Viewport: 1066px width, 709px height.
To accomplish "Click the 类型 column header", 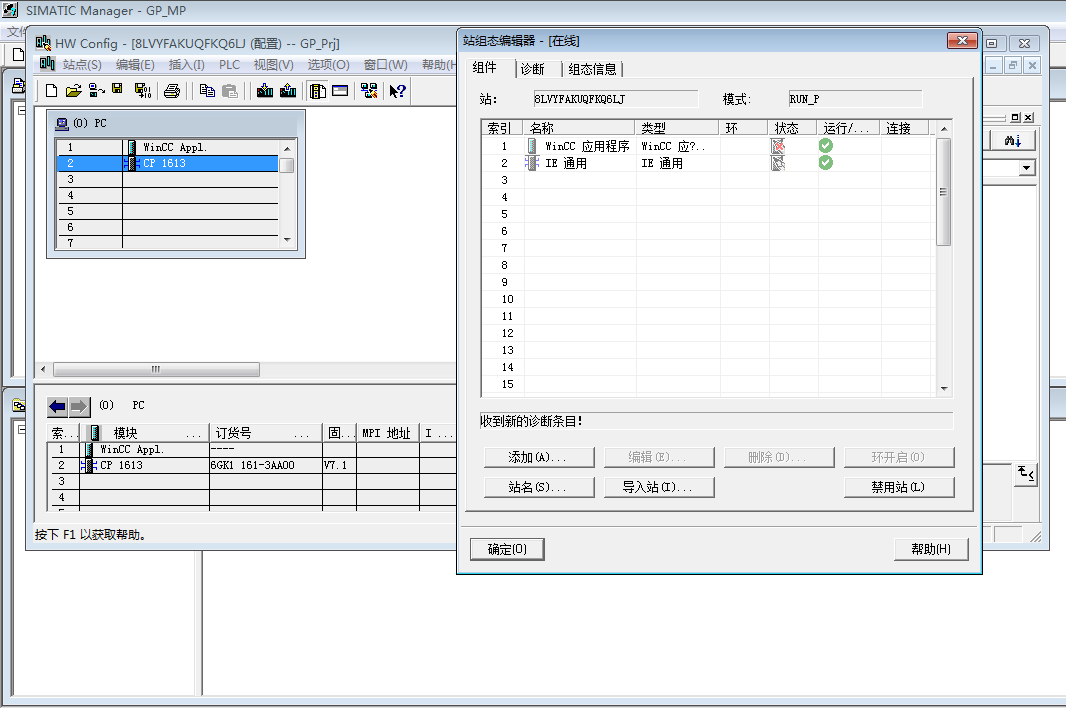I will tap(677, 128).
